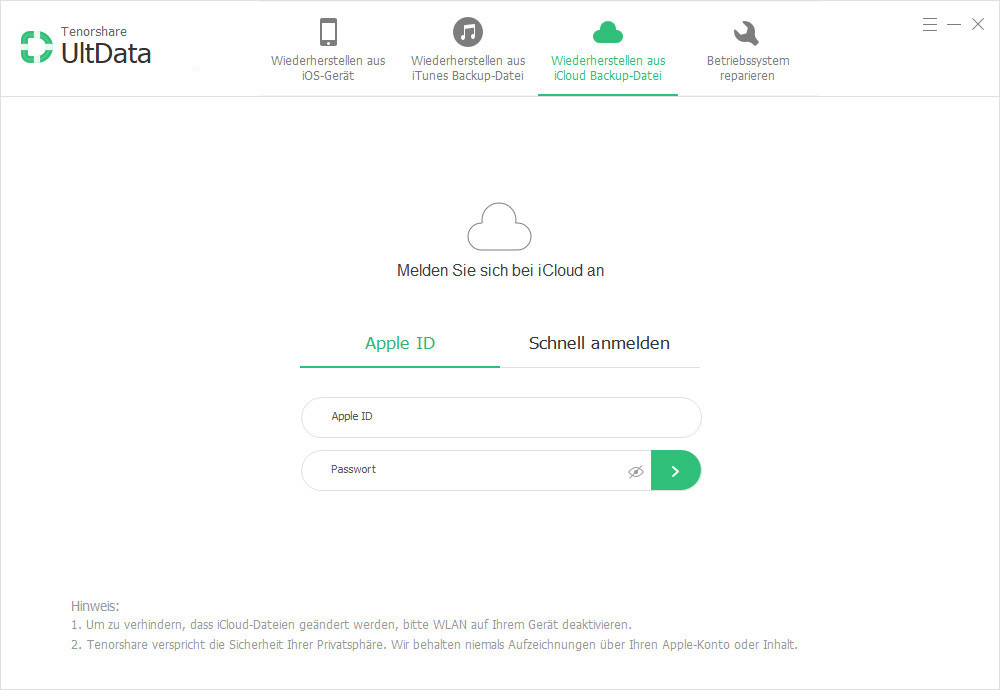
Task: Switch to the Apple ID login tab
Action: coord(400,344)
